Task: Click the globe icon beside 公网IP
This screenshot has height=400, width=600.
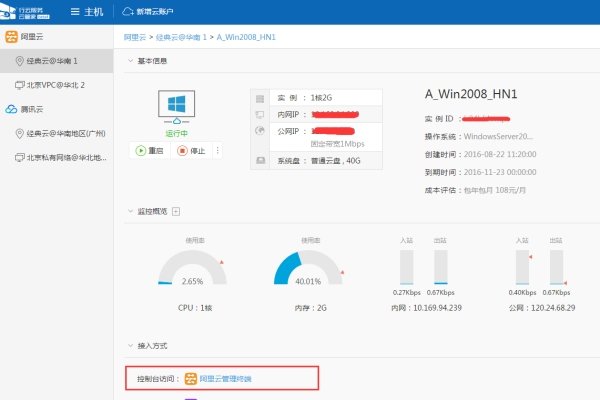Action: (x=260, y=131)
